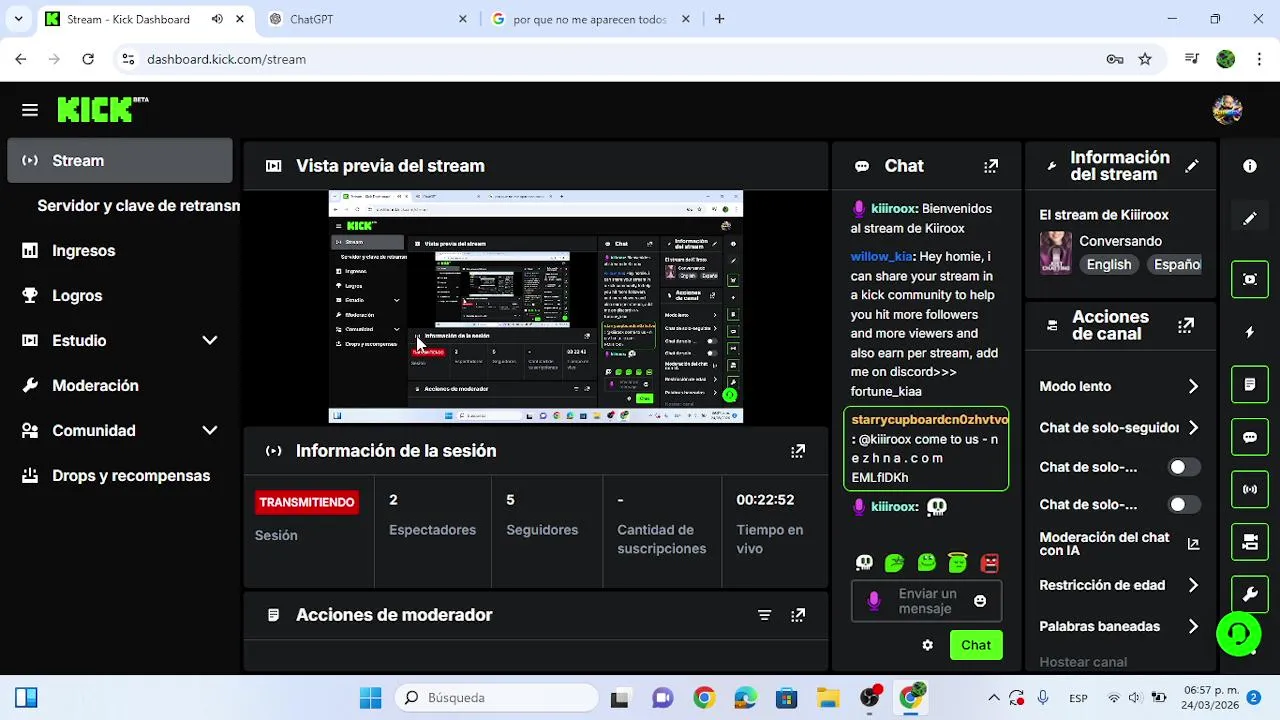Open the filter icon in Acciones de moderador

(x=765, y=615)
